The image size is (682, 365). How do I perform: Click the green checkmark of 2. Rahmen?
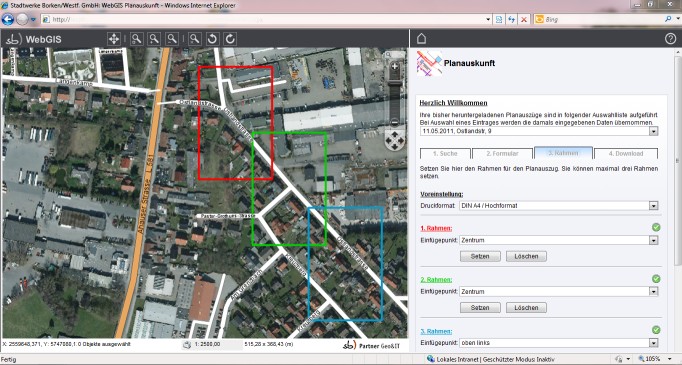coord(656,278)
